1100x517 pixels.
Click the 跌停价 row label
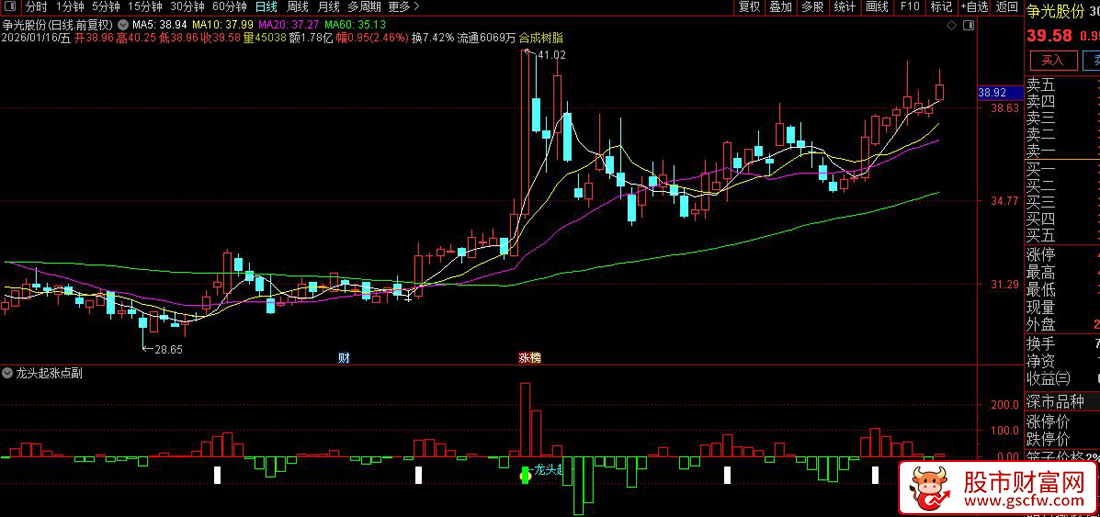click(1048, 440)
